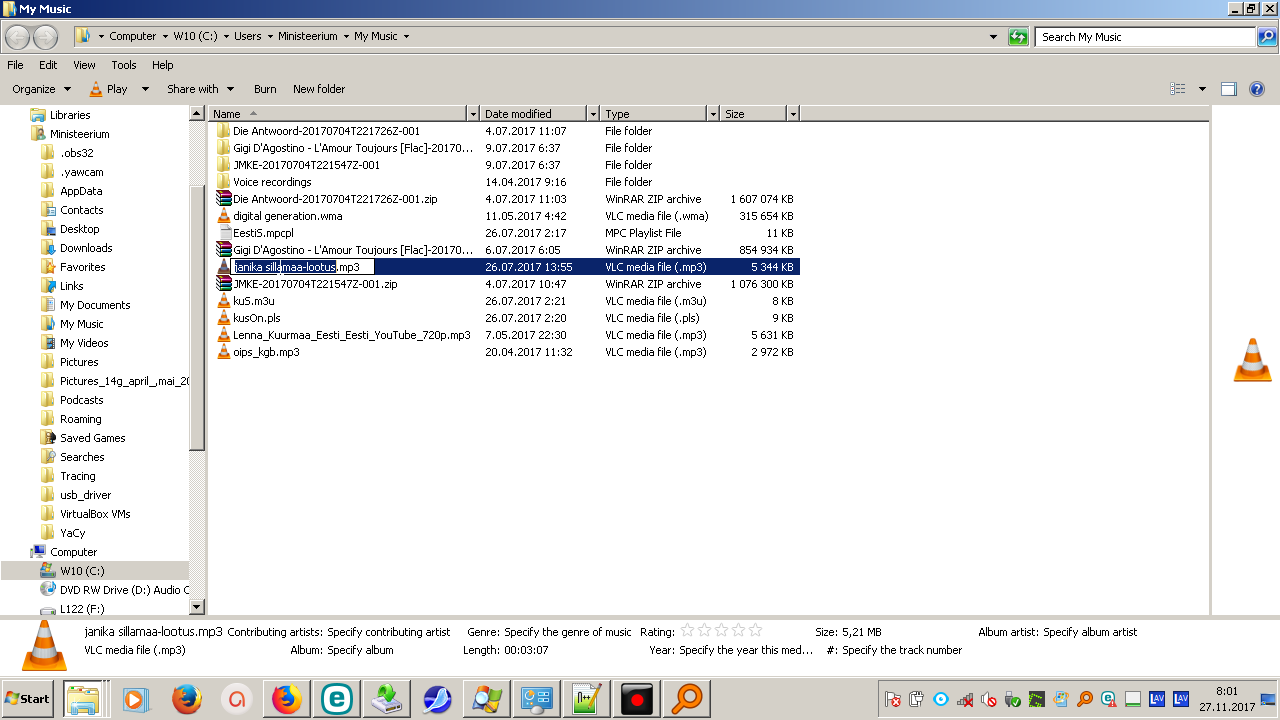Image resolution: width=1280 pixels, height=720 pixels.
Task: Open the Help menu
Action: [x=163, y=65]
